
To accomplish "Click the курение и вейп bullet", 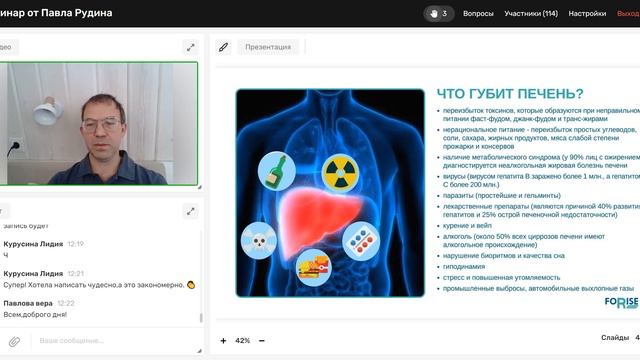I will 467,225.
